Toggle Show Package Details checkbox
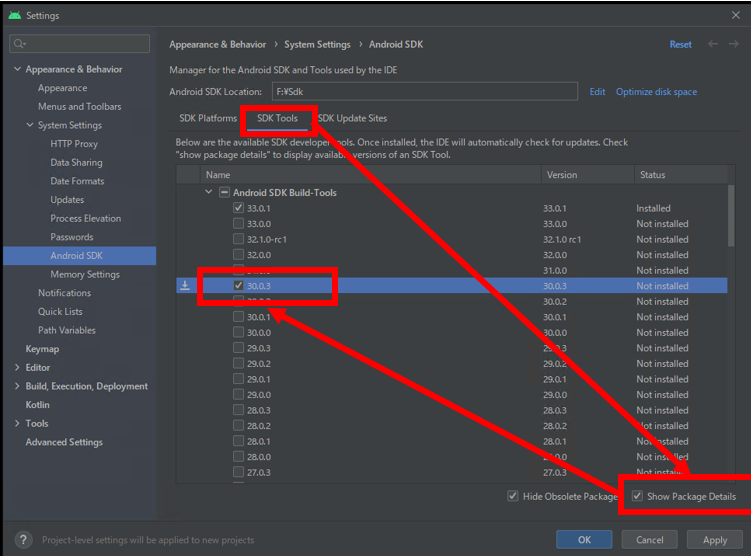Image resolution: width=751 pixels, height=556 pixels. point(637,496)
